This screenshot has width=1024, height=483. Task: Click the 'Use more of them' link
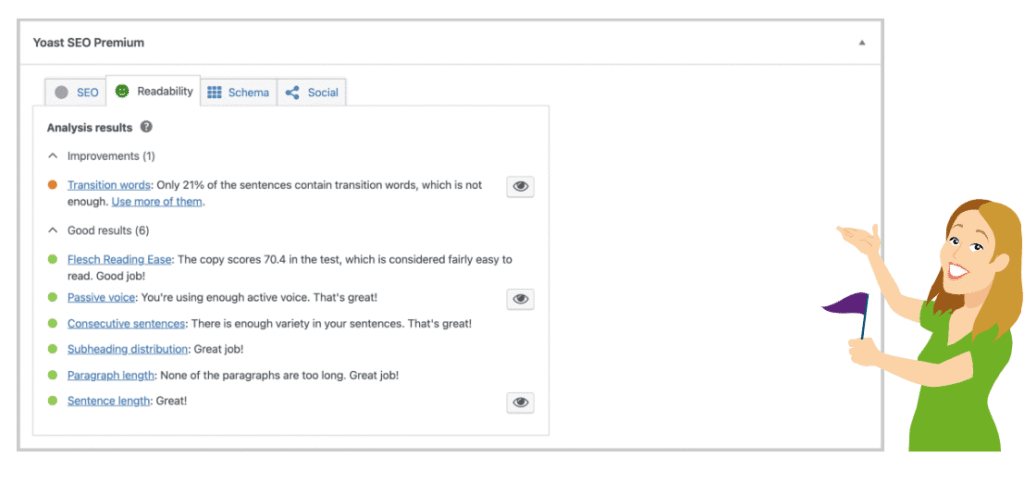pos(157,201)
